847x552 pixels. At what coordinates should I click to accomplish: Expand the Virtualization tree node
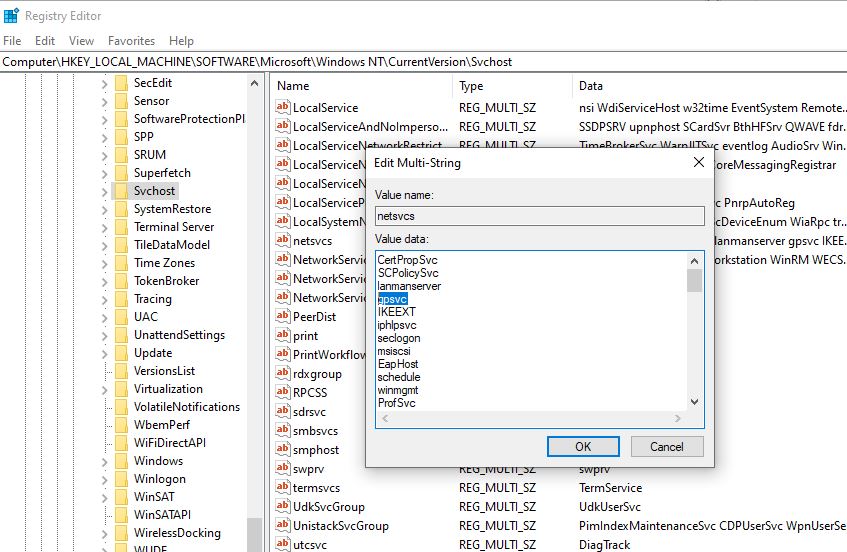click(x=104, y=389)
